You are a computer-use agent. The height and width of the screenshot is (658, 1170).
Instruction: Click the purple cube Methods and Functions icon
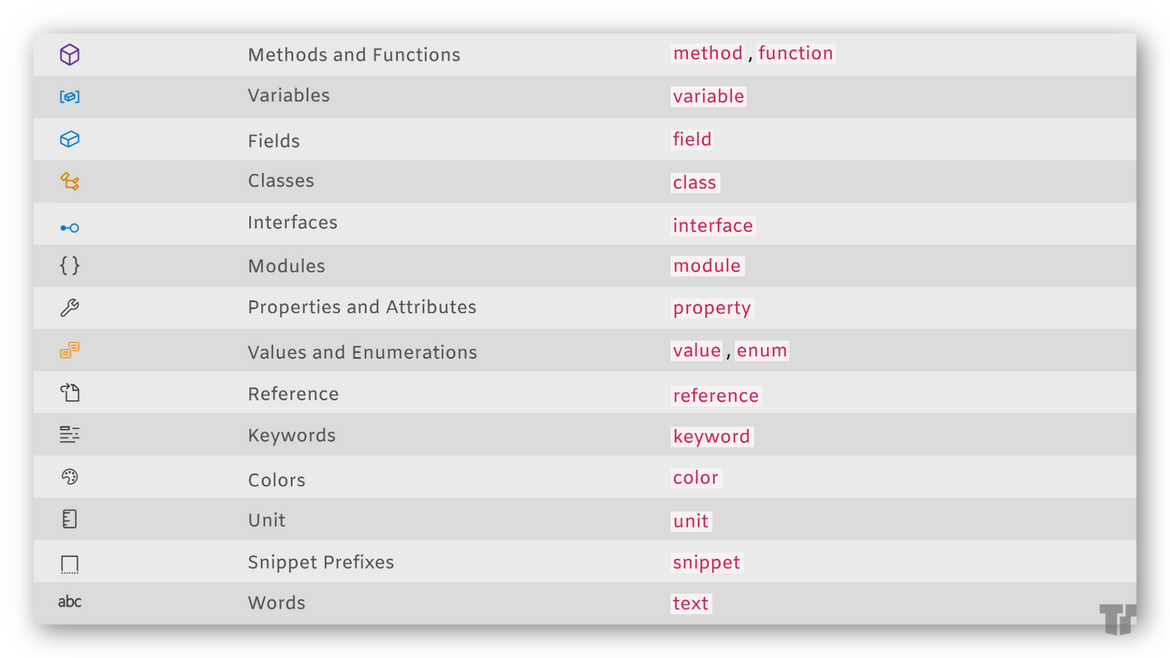click(x=69, y=54)
